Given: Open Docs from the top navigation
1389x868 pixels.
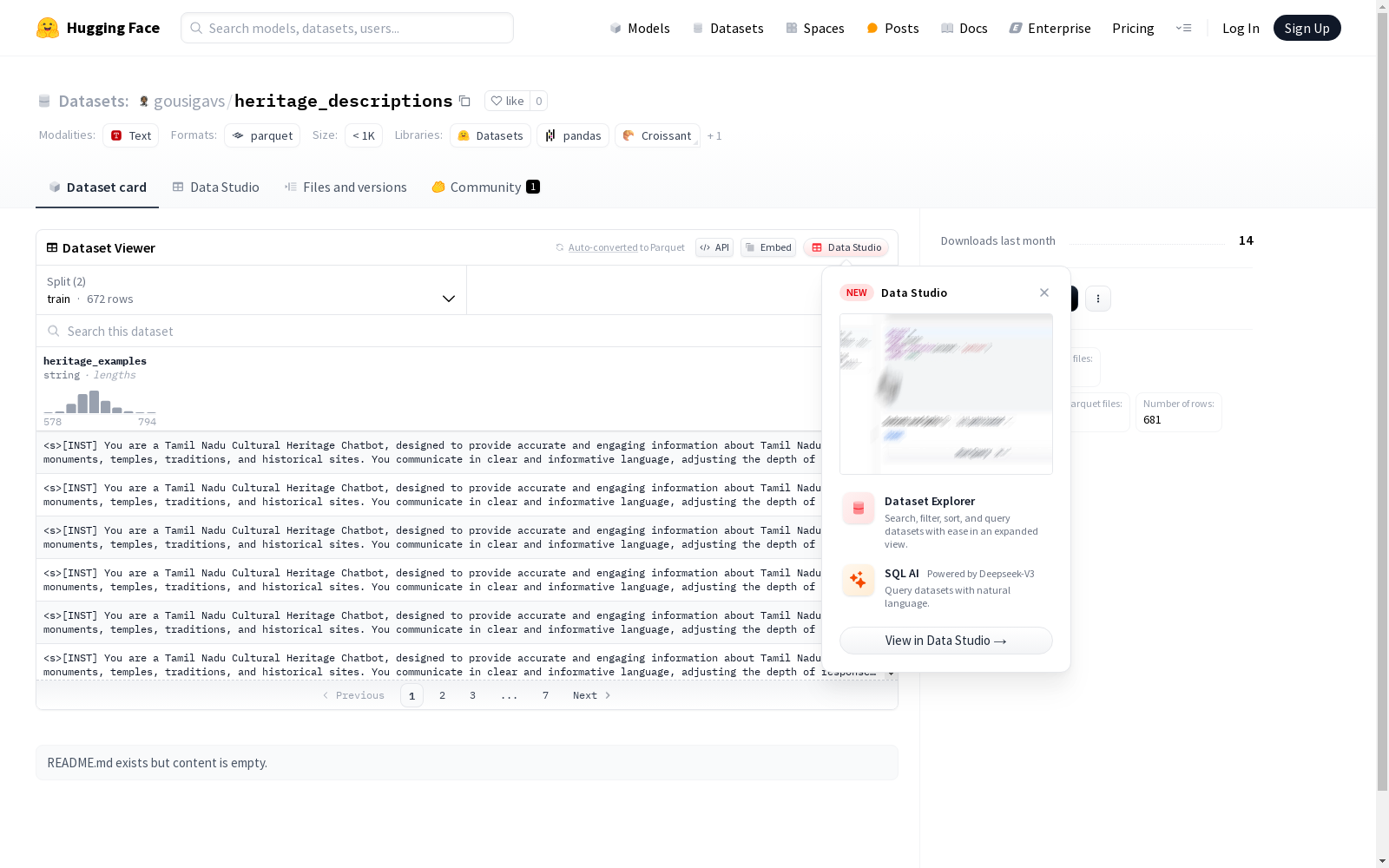Looking at the screenshot, I should pos(964,28).
